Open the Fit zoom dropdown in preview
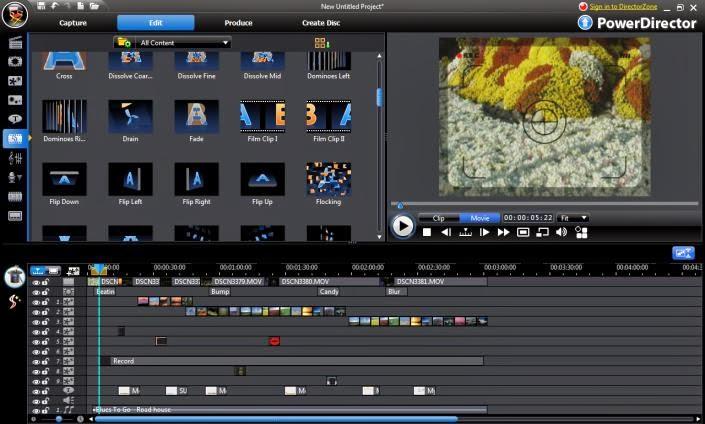Viewport: 705px width, 424px height. tap(574, 217)
